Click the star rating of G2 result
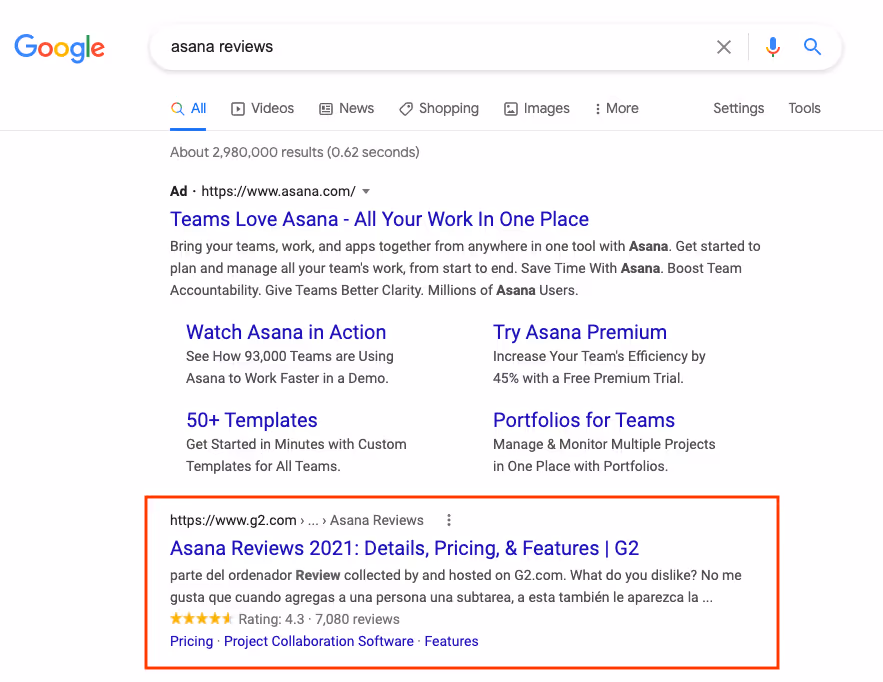Screen dimensions: 883x682 pos(201,619)
